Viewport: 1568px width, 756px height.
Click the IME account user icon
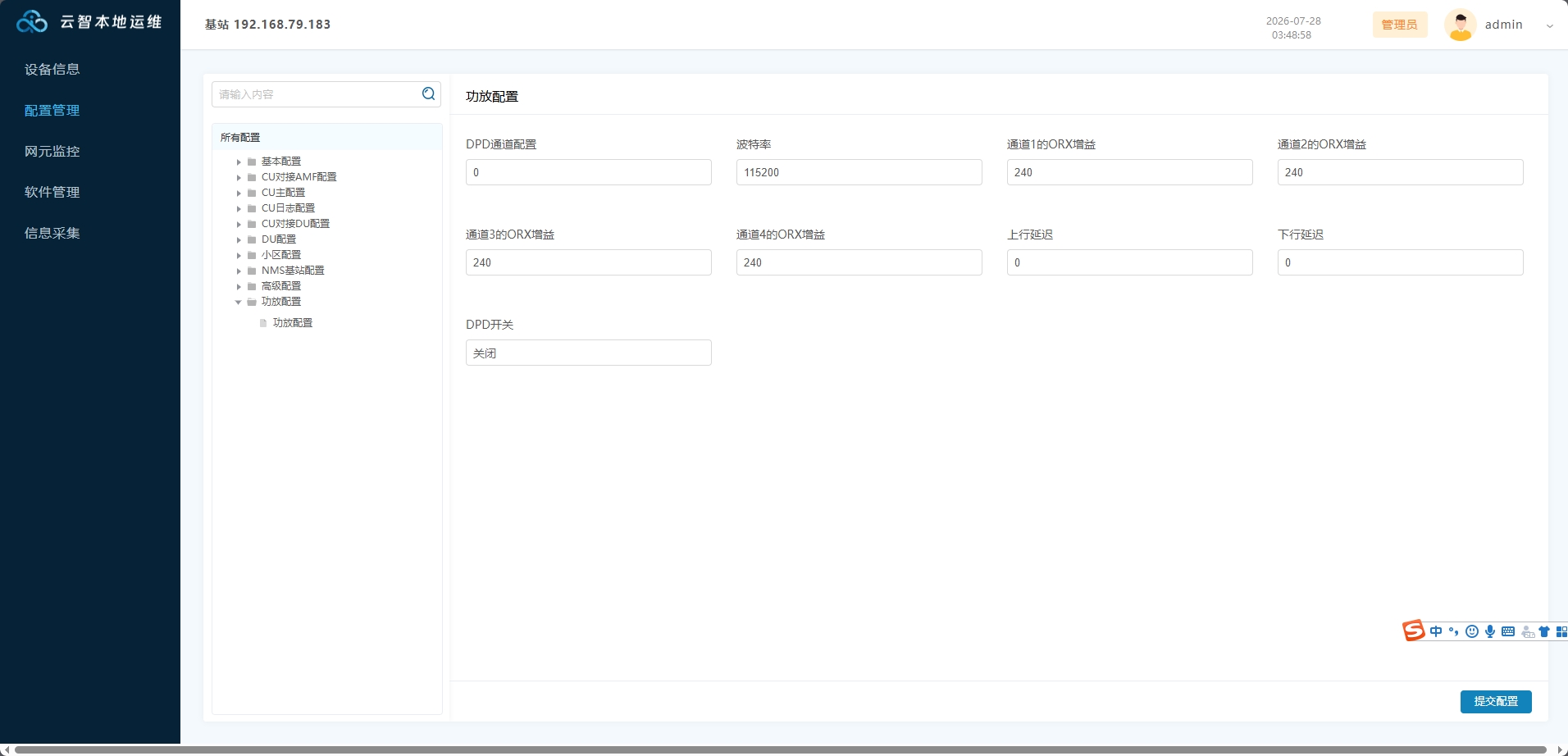[x=1527, y=632]
